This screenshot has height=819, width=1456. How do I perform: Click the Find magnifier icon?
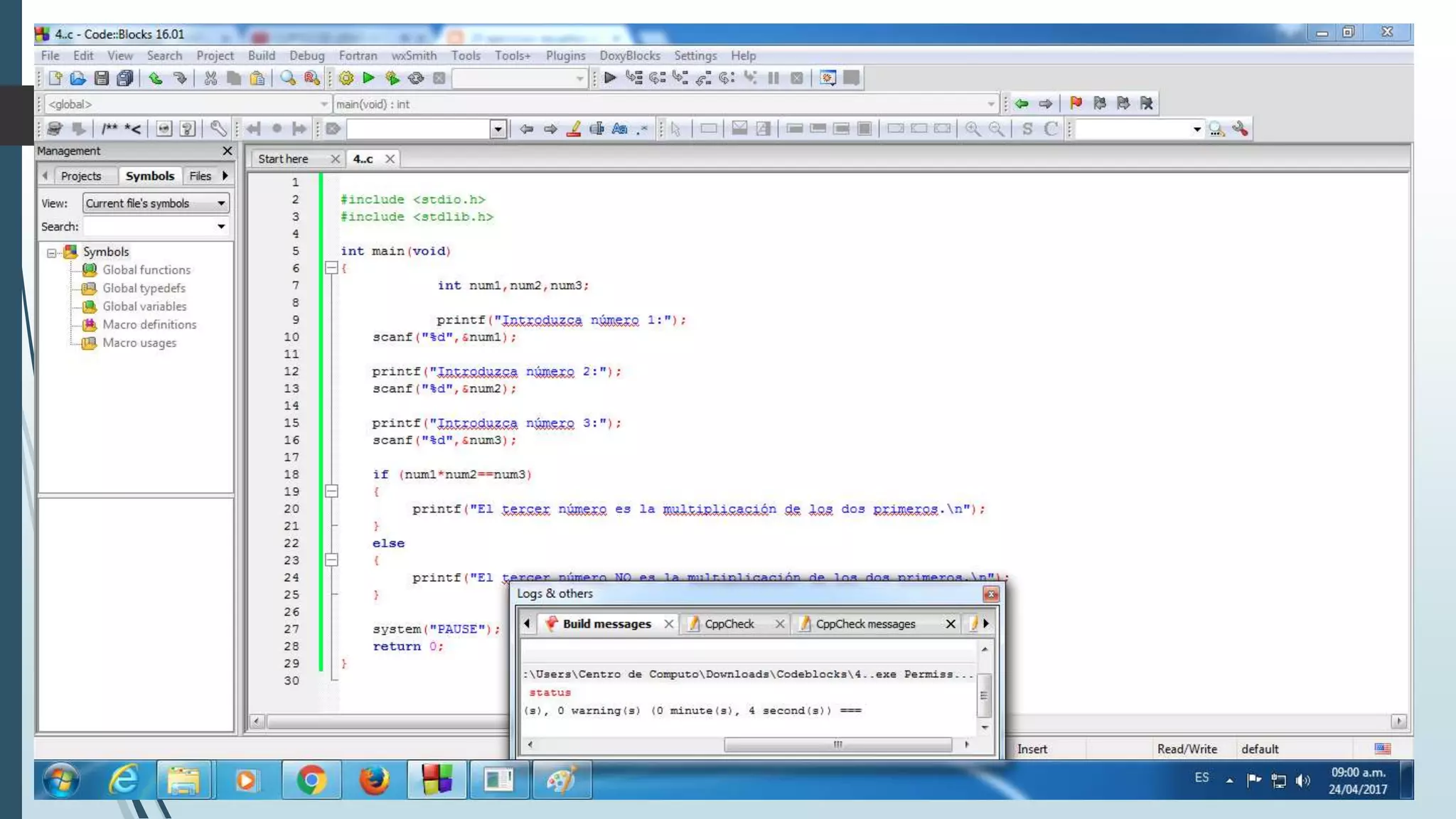pyautogui.click(x=287, y=78)
